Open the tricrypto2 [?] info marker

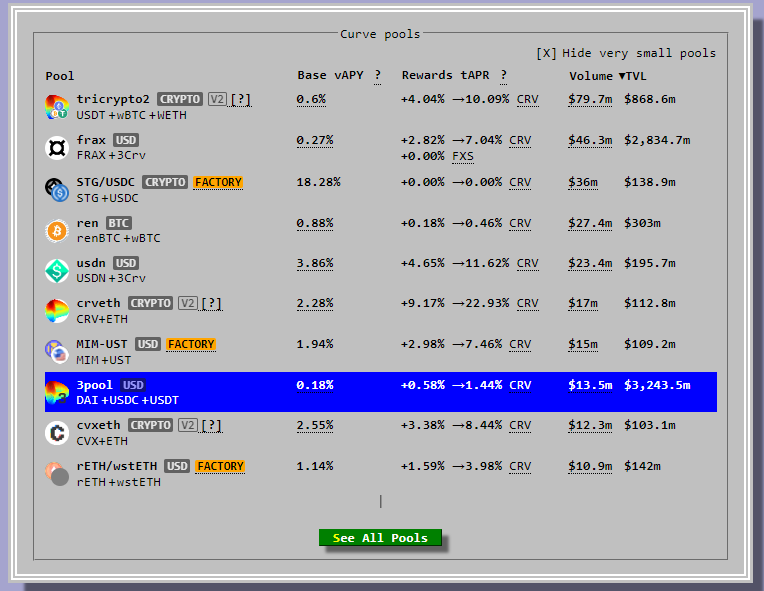click(x=241, y=99)
